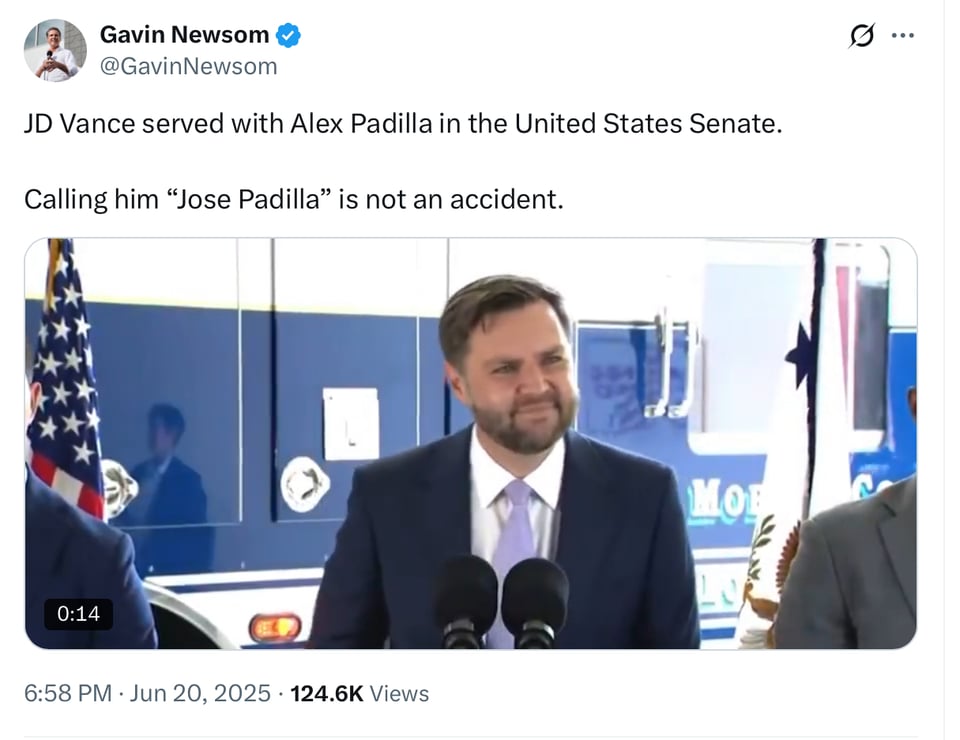Open the Grok explain-post icon
Viewport: 960px width, 740px height.
[858, 36]
